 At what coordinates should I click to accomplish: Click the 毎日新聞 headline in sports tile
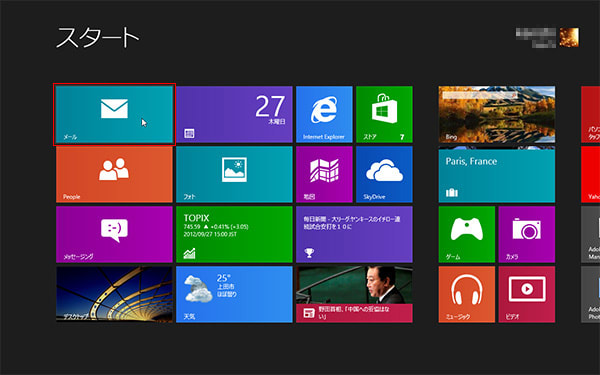[352, 223]
